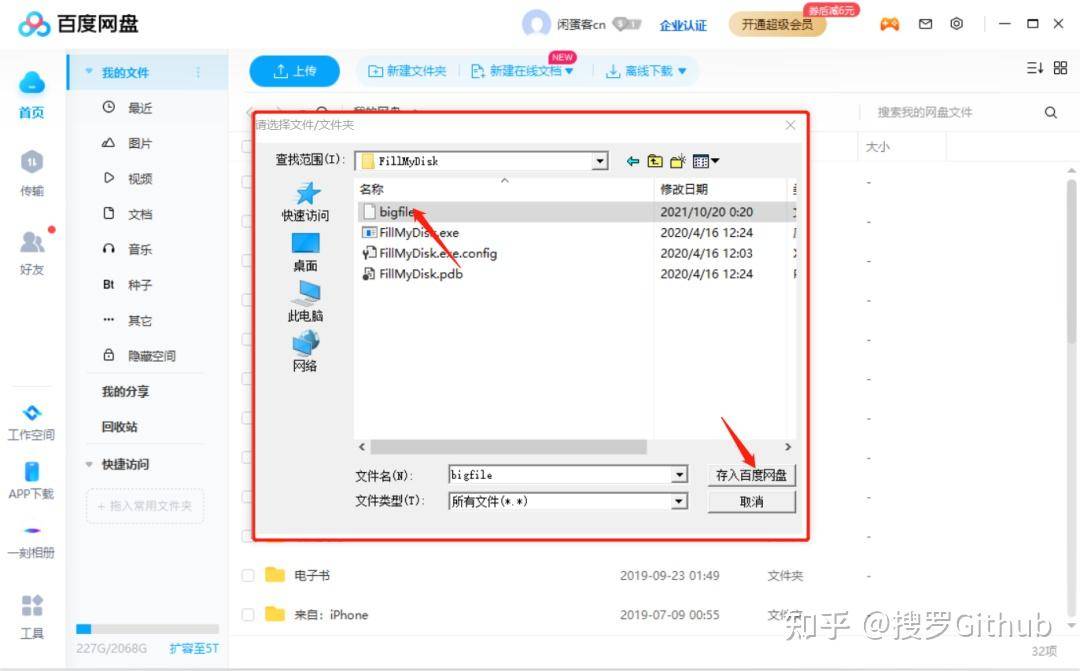Click 取消 button in dialog
1080x671 pixels.
tap(751, 502)
